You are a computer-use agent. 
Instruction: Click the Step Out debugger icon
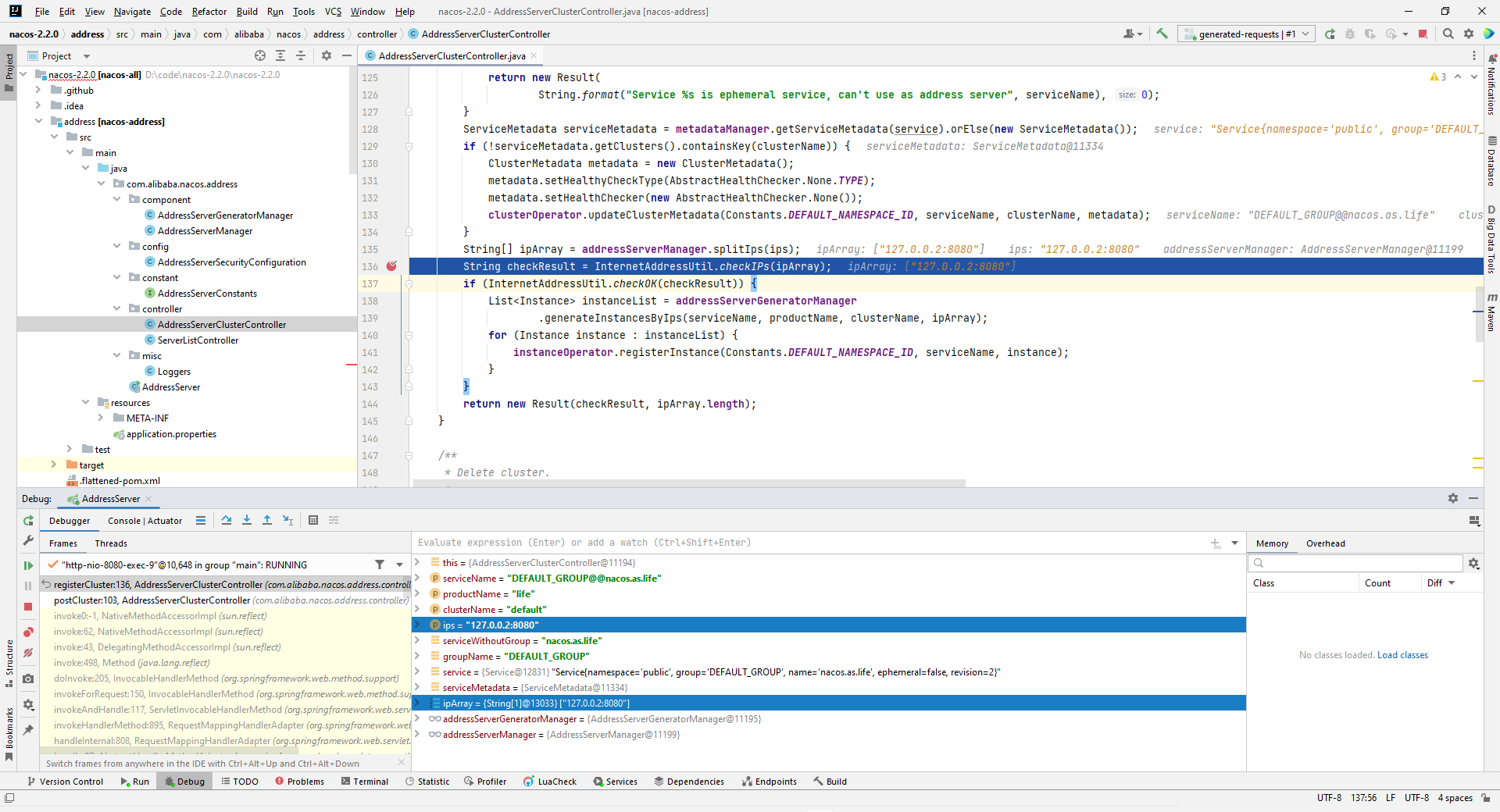267,520
